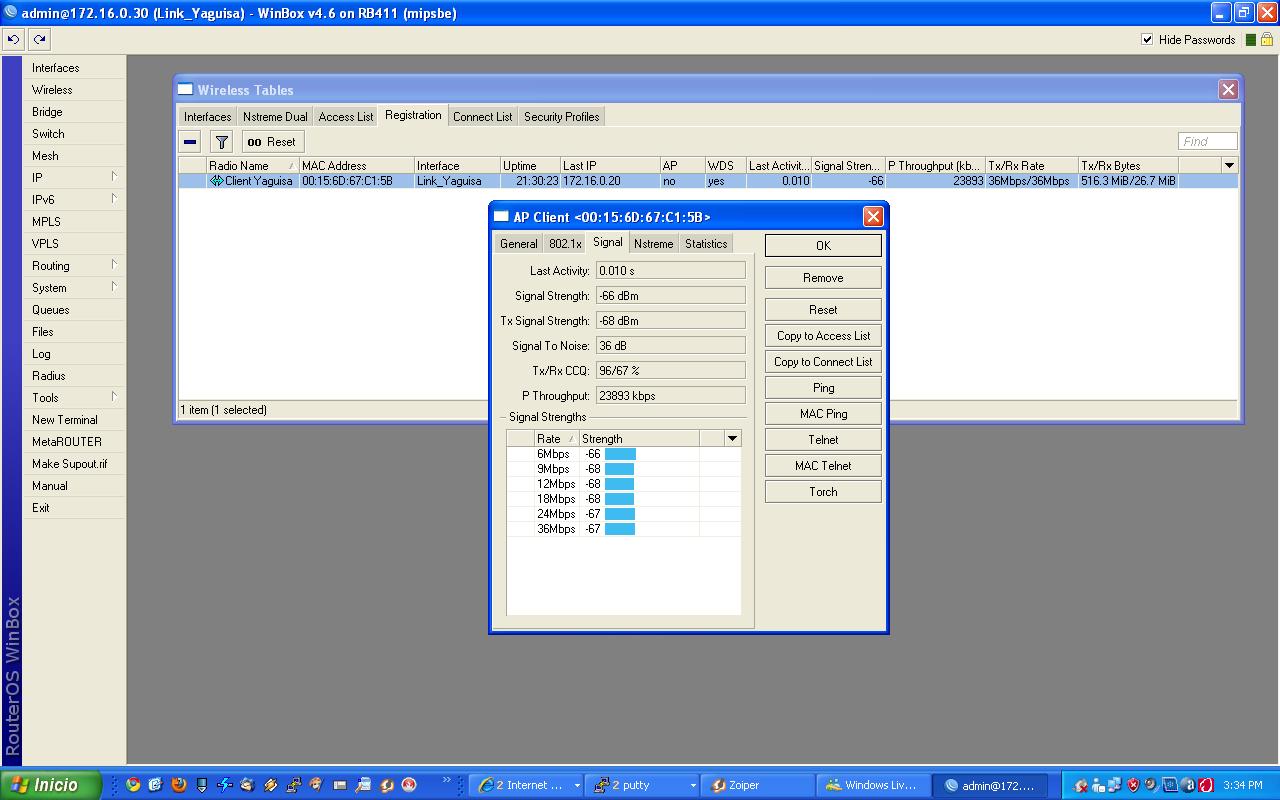Click the Find search field
The width and height of the screenshot is (1280, 800).
[x=1207, y=141]
